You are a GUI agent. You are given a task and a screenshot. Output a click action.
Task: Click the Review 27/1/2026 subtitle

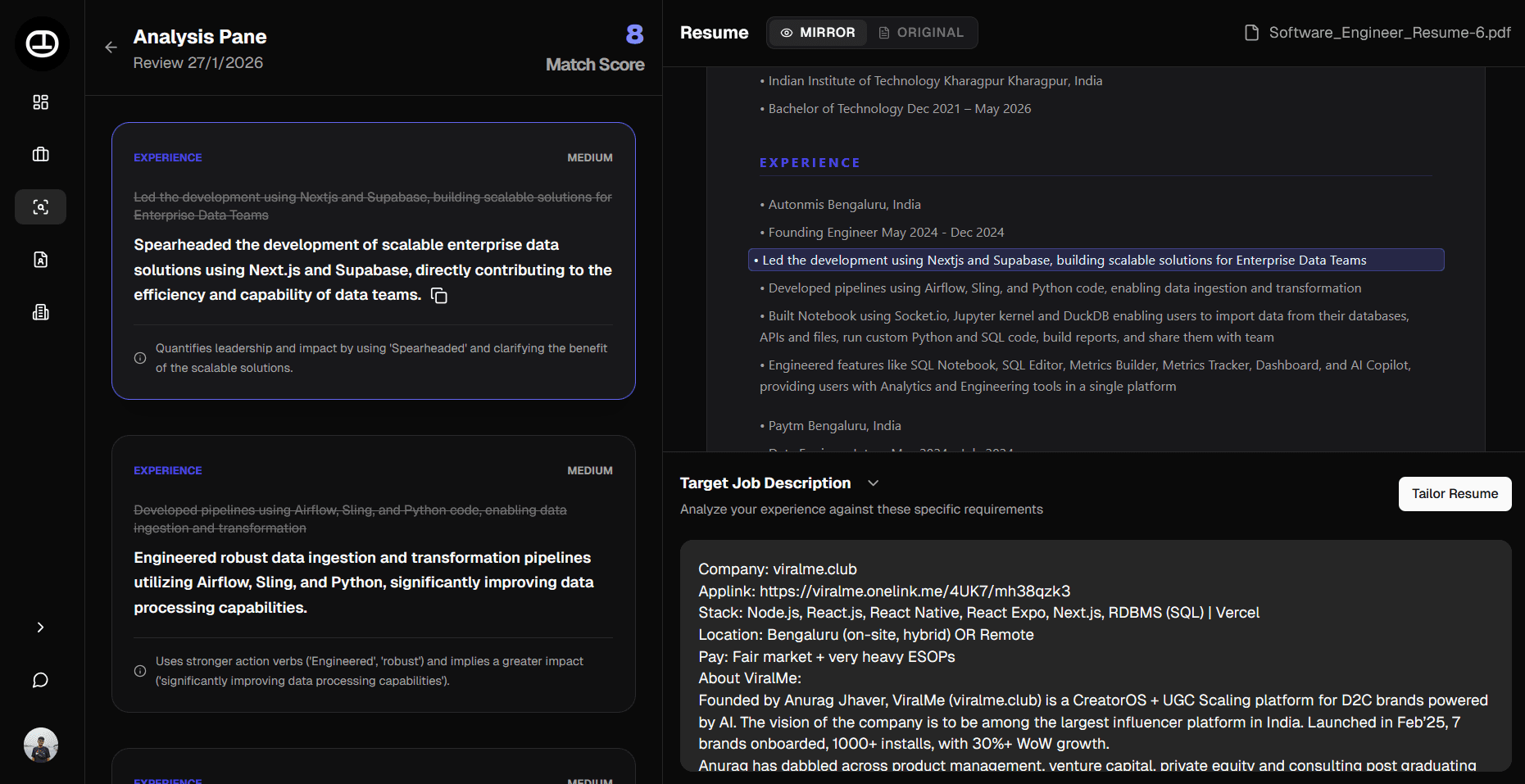pyautogui.click(x=198, y=63)
